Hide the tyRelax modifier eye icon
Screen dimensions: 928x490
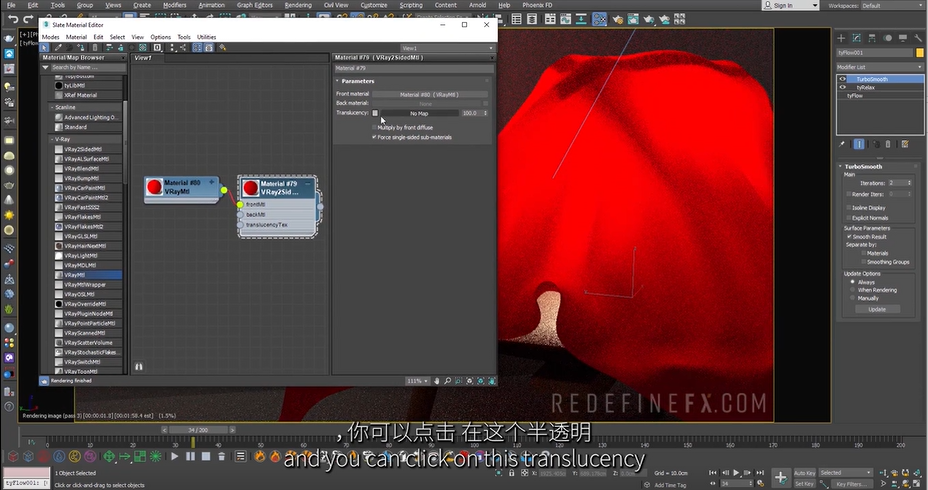(x=843, y=87)
